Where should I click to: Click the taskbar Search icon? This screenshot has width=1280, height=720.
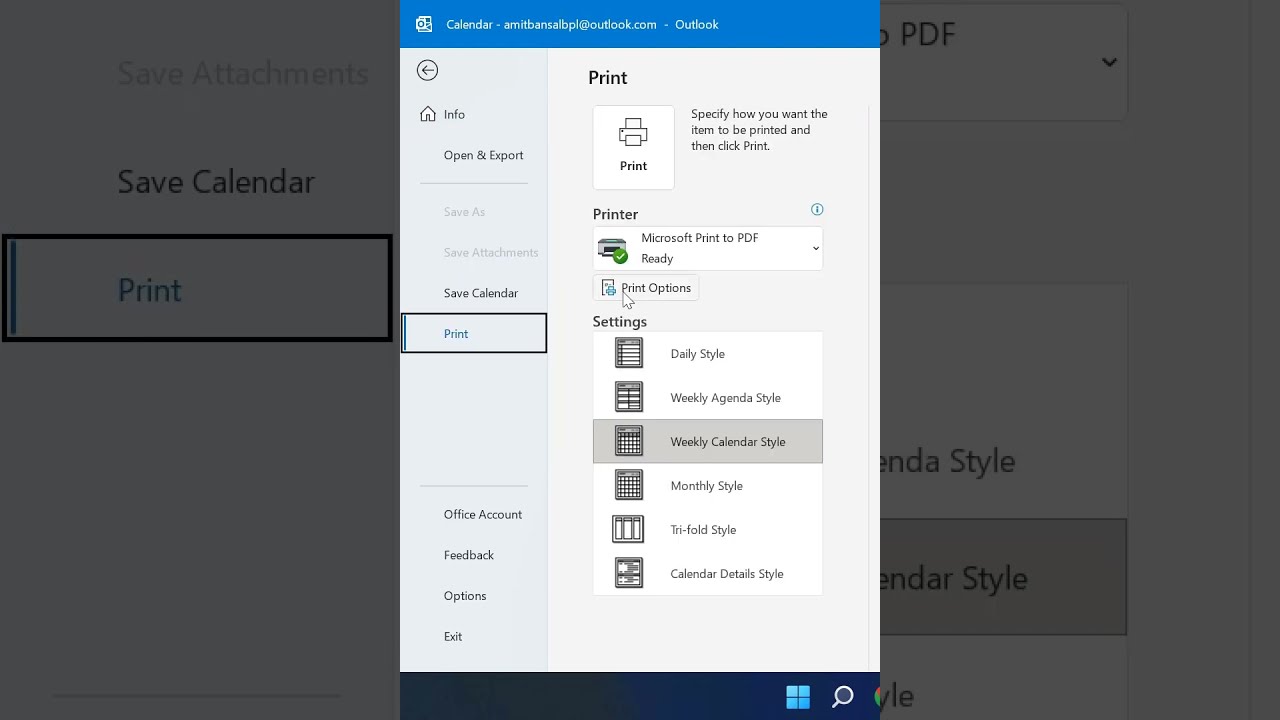point(843,697)
